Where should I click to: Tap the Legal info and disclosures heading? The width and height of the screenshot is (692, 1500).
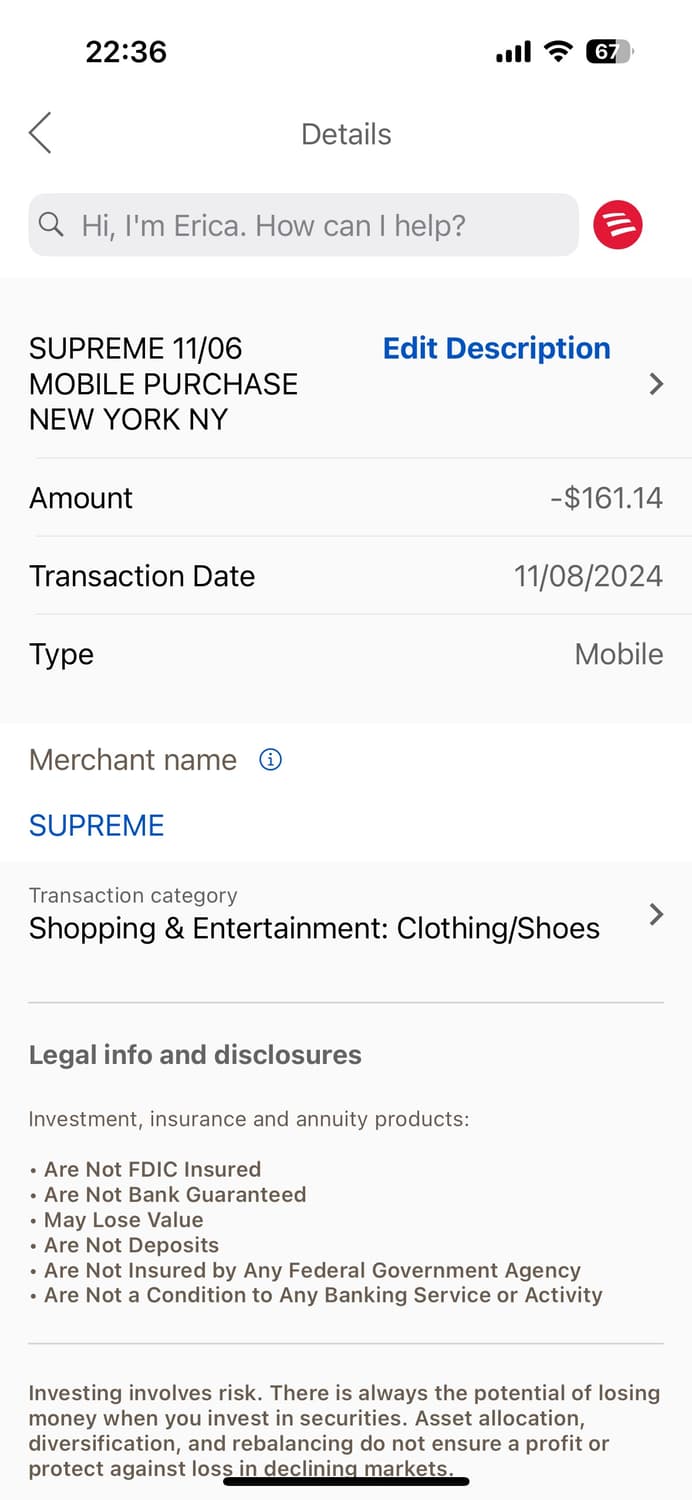[195, 1055]
